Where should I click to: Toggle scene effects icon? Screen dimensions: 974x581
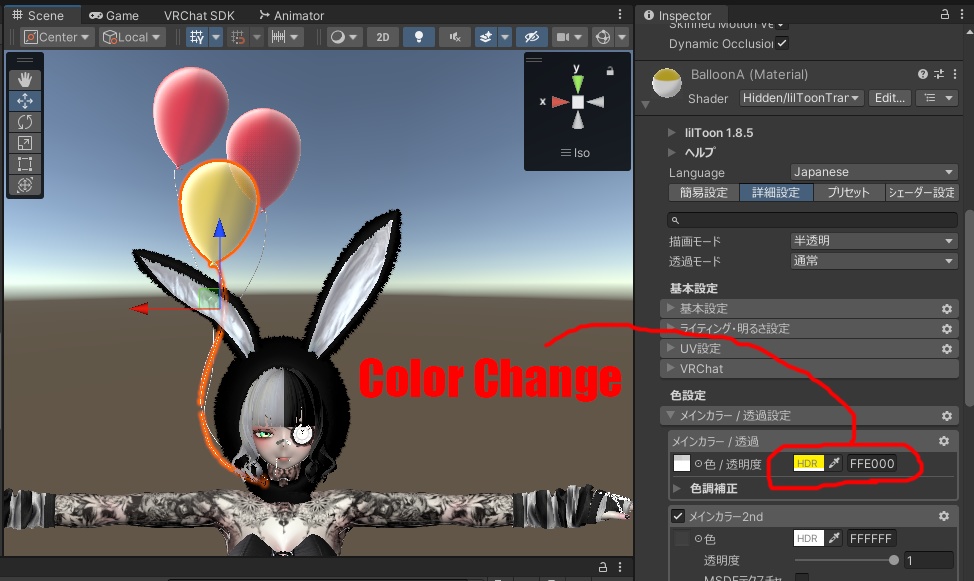click(486, 37)
